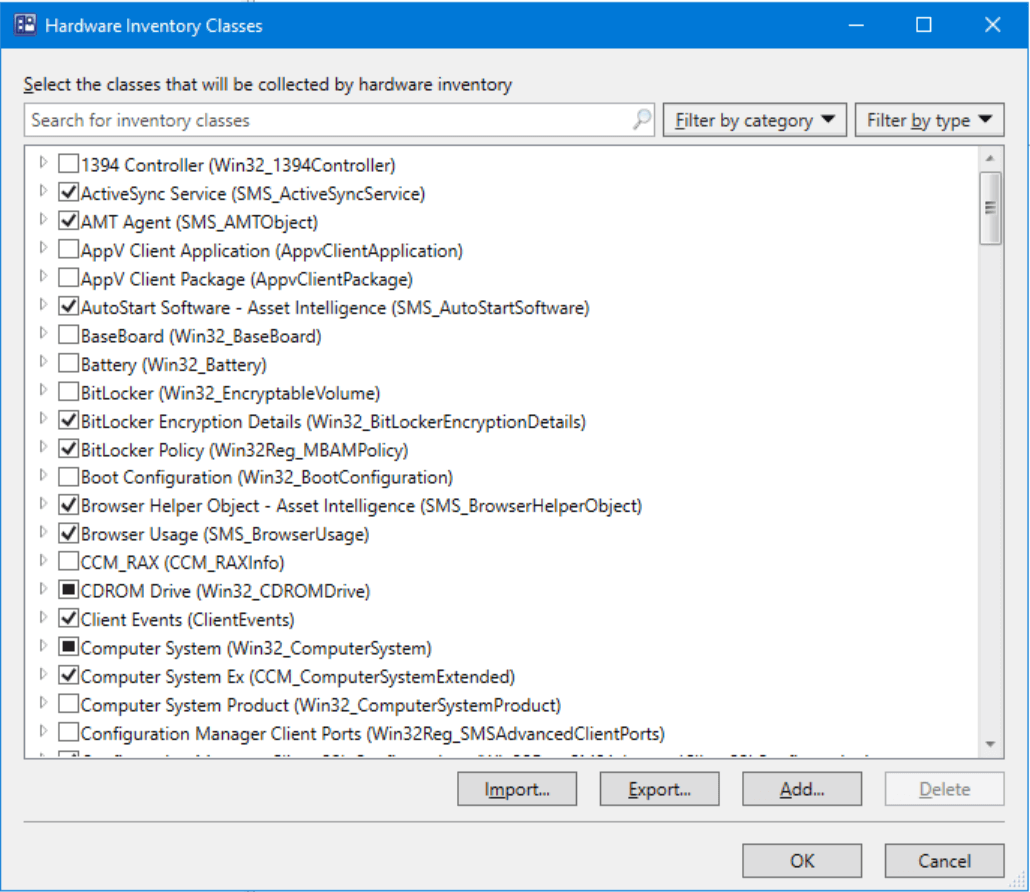Click the Export button
1030x892 pixels.
click(659, 789)
